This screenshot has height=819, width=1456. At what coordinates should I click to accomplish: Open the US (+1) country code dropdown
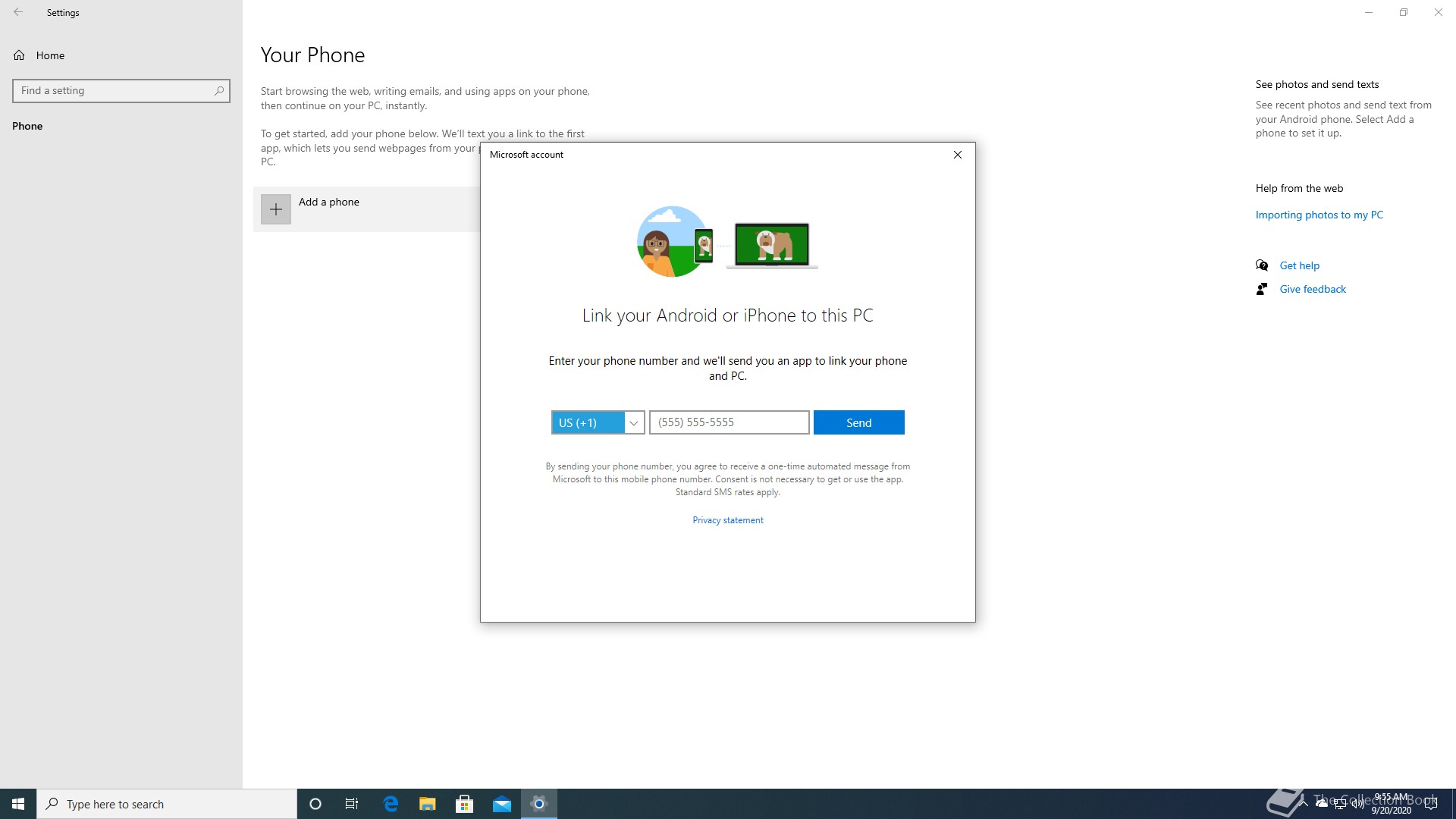pyautogui.click(x=598, y=422)
